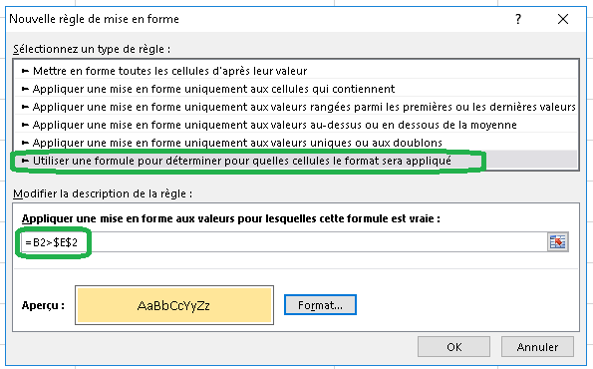The width and height of the screenshot is (593, 369).
Task: Open the Format... options
Action: (320, 305)
